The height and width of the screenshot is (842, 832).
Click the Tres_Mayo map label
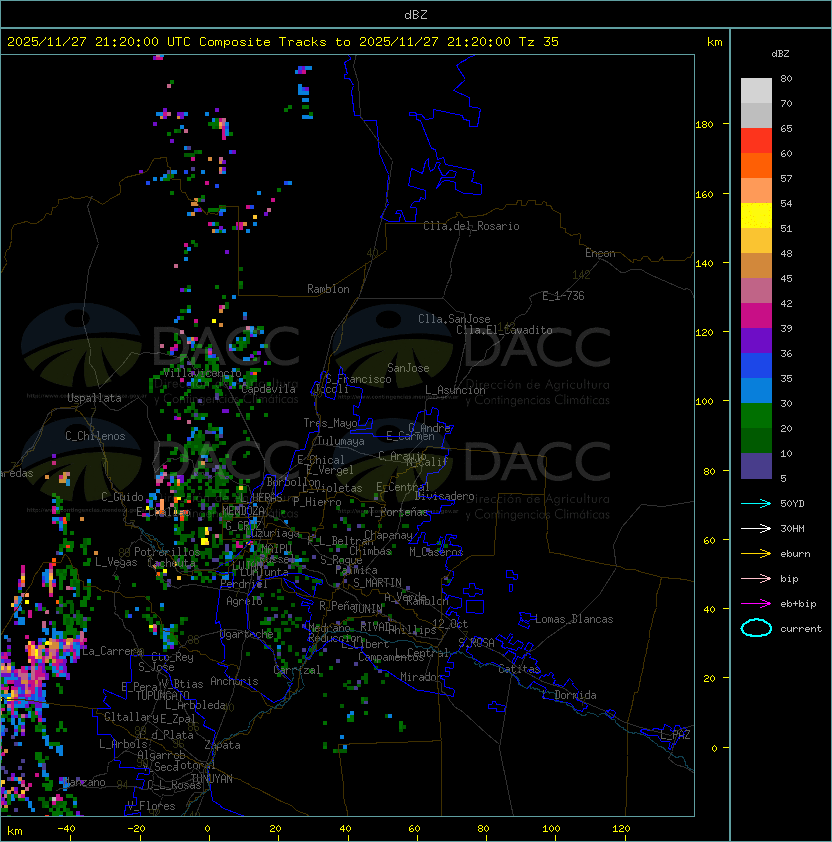click(x=330, y=423)
